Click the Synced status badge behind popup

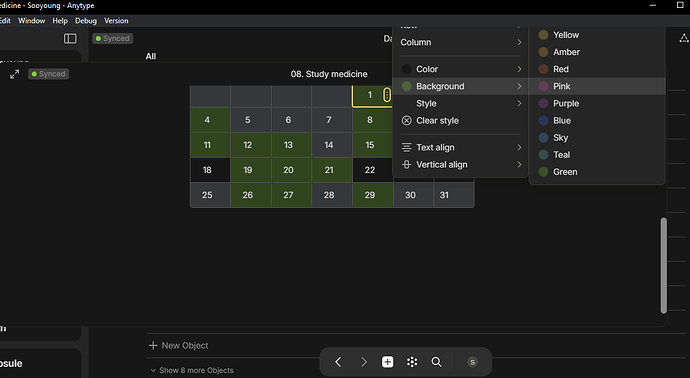coord(113,39)
